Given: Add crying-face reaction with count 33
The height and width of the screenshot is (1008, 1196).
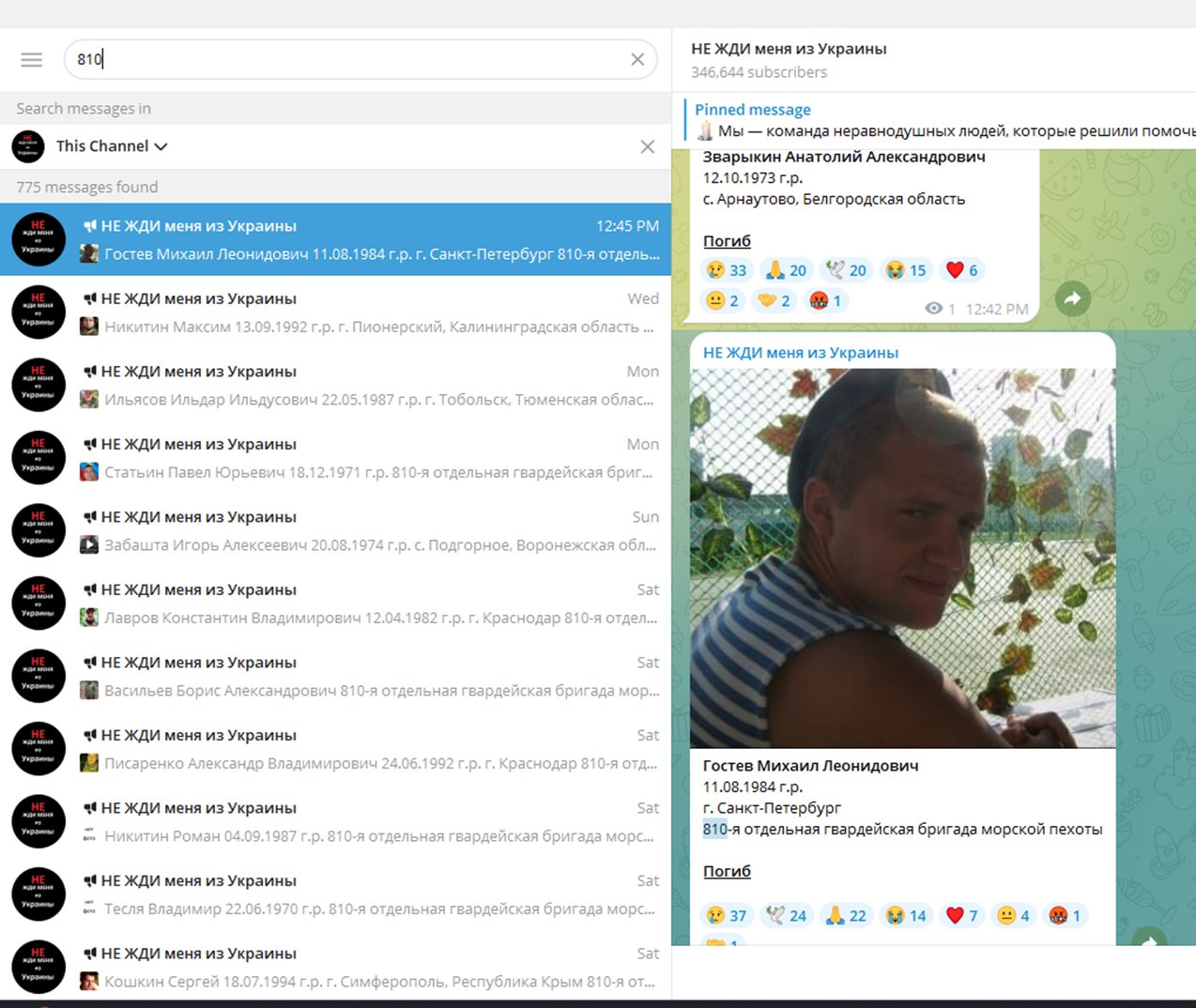Looking at the screenshot, I should click(727, 270).
